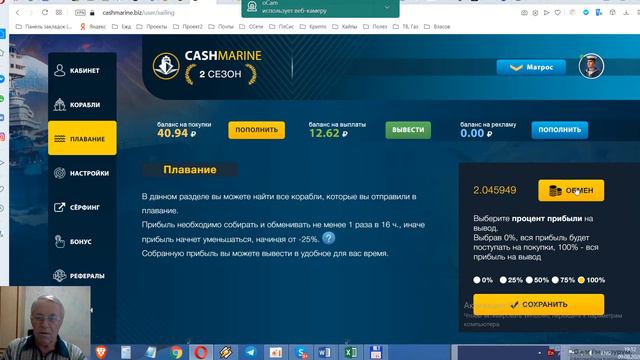The image size is (640, 360).
Task: Click the Excel taskbar icon
Action: pos(350,352)
